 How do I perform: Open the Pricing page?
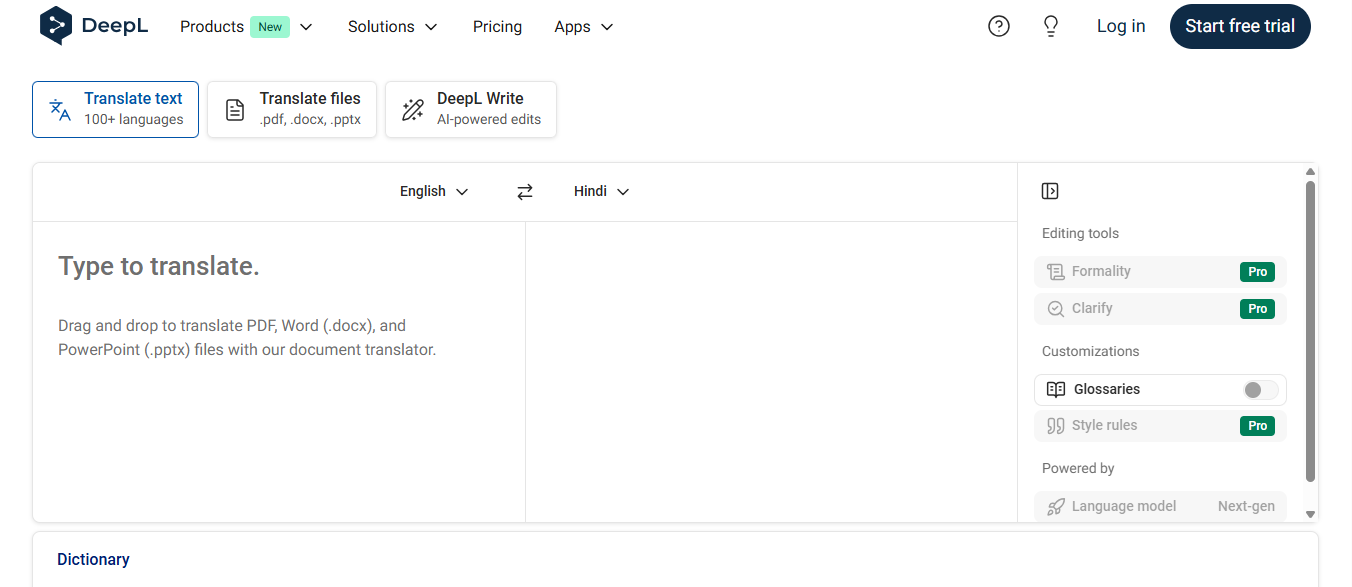point(497,27)
